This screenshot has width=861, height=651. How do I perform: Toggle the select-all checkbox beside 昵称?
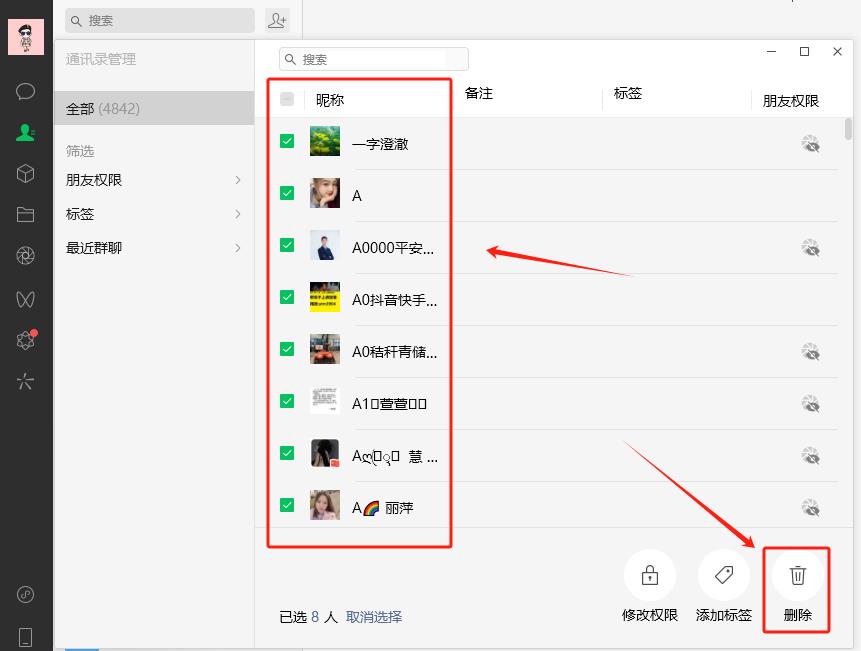[x=287, y=99]
